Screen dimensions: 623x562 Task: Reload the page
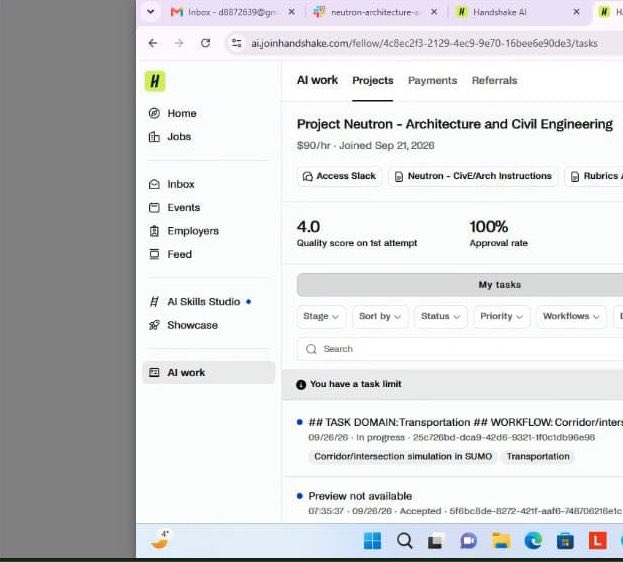(x=205, y=43)
